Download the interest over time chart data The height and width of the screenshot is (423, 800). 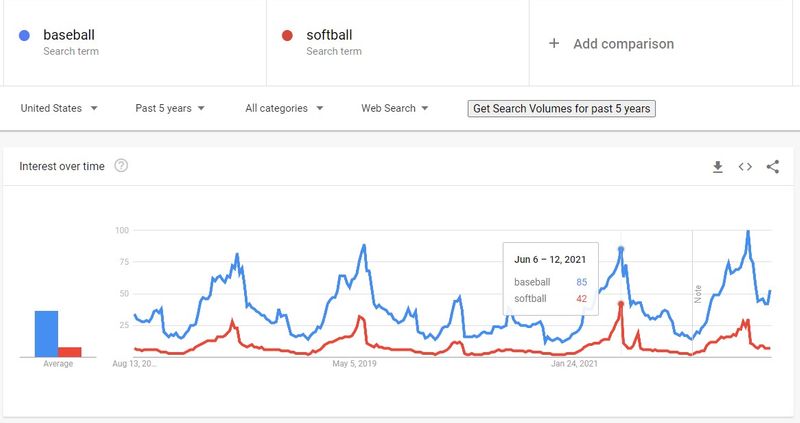[717, 167]
